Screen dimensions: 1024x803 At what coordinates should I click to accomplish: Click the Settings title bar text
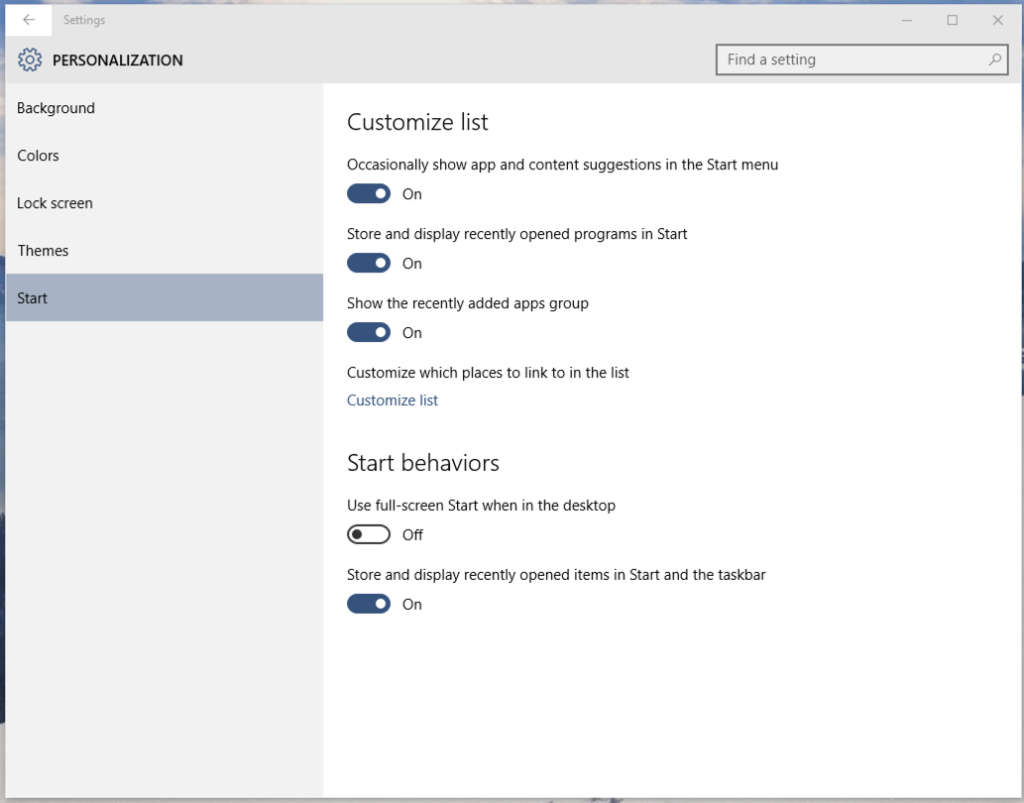pyautogui.click(x=84, y=20)
